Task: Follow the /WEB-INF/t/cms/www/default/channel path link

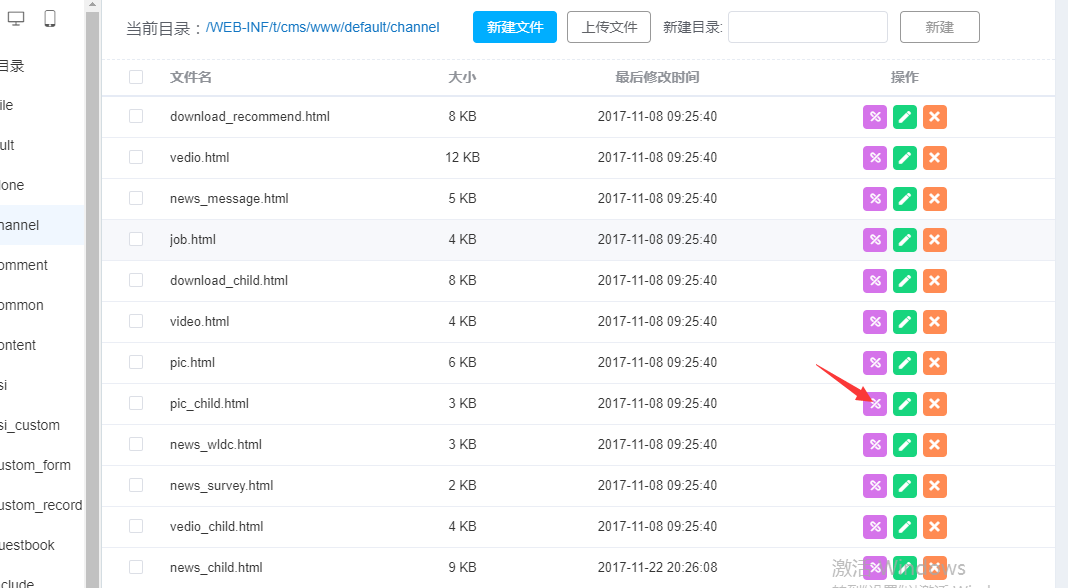Action: 323,28
